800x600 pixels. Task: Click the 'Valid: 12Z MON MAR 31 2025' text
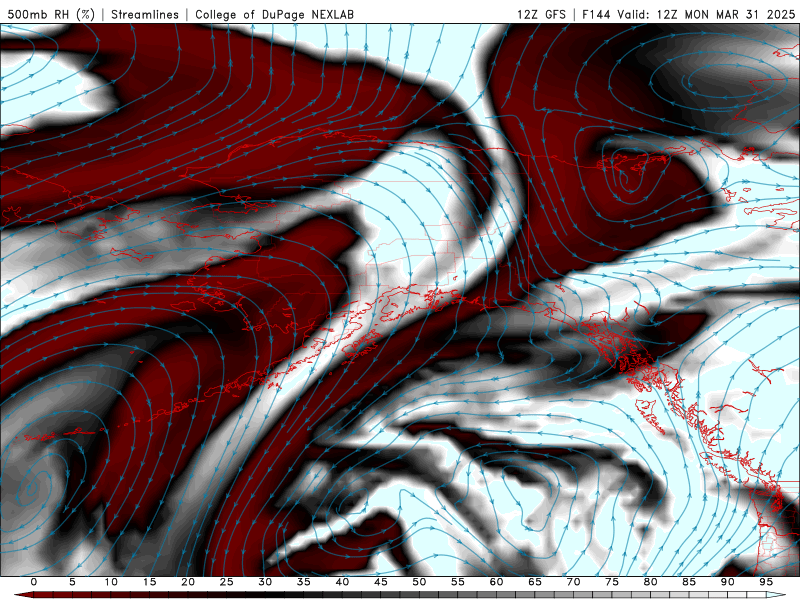[x=706, y=14]
